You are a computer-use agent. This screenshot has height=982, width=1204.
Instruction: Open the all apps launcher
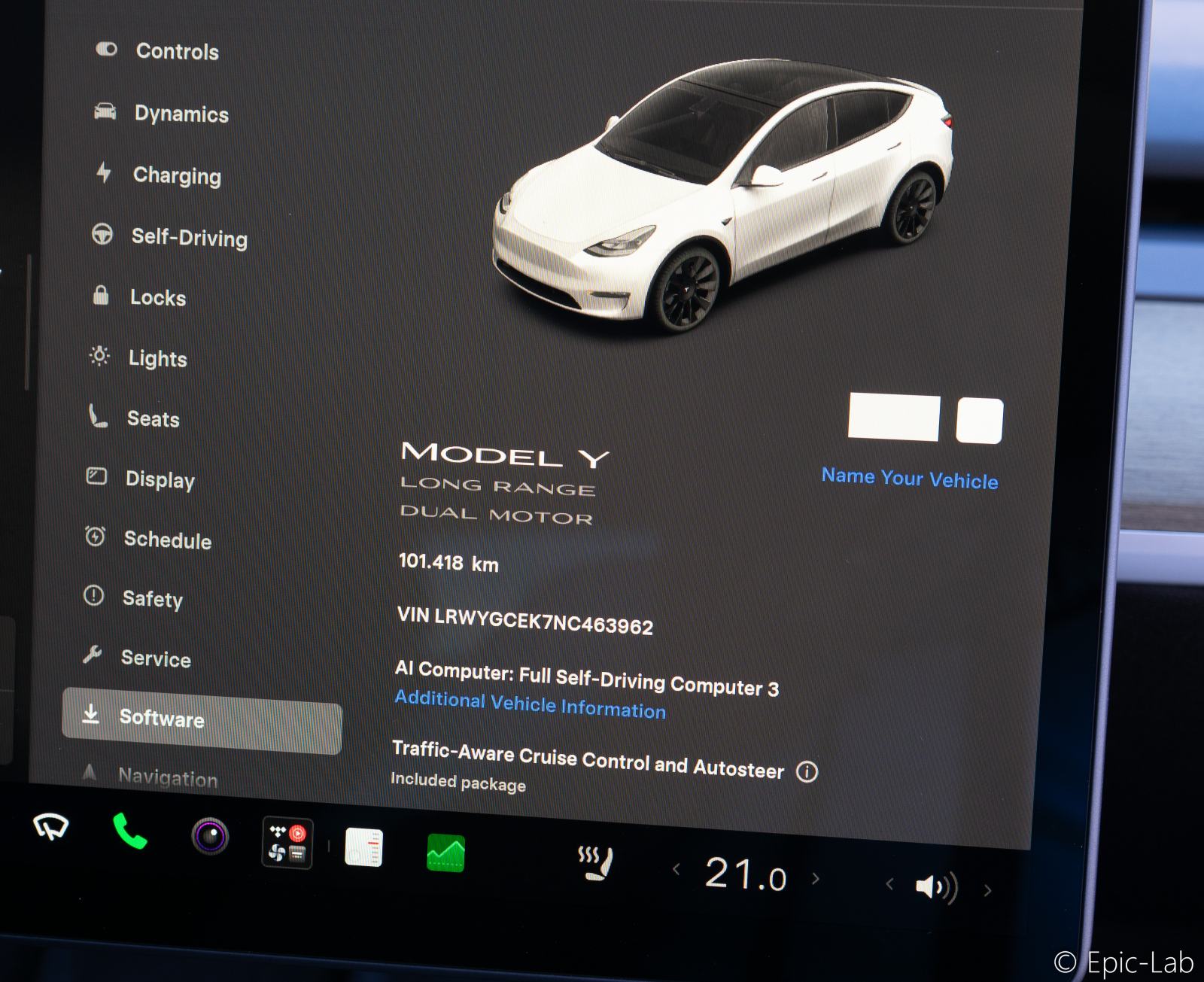coord(287,843)
